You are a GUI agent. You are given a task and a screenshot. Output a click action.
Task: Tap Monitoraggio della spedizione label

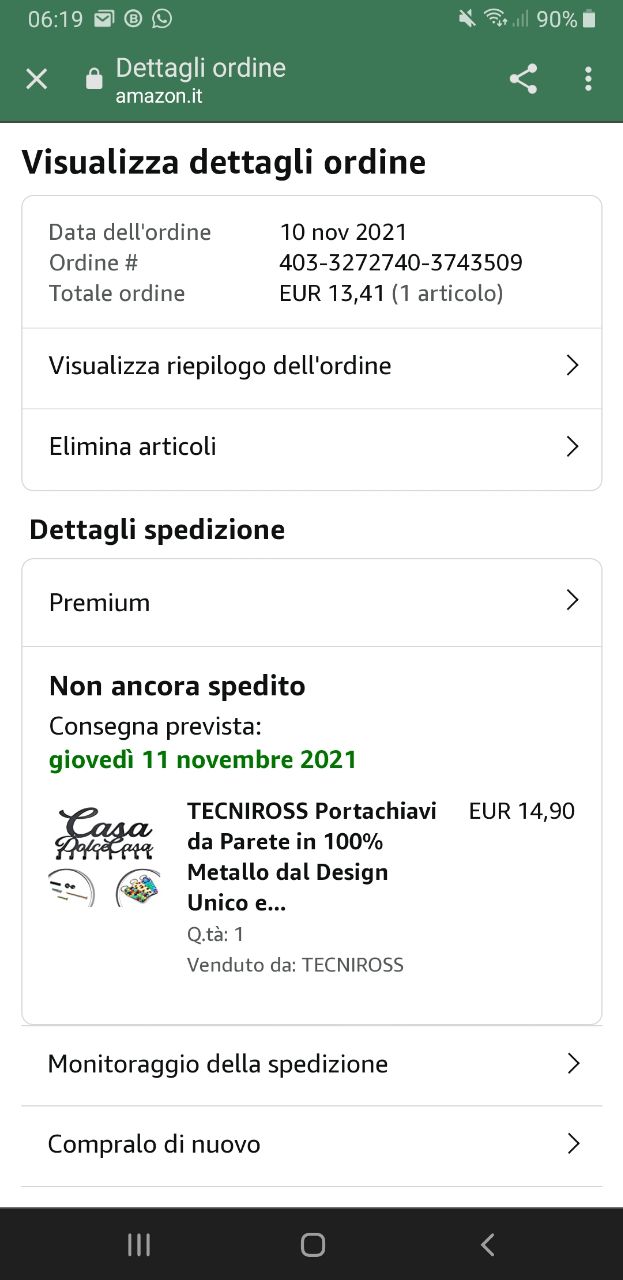tap(218, 1063)
